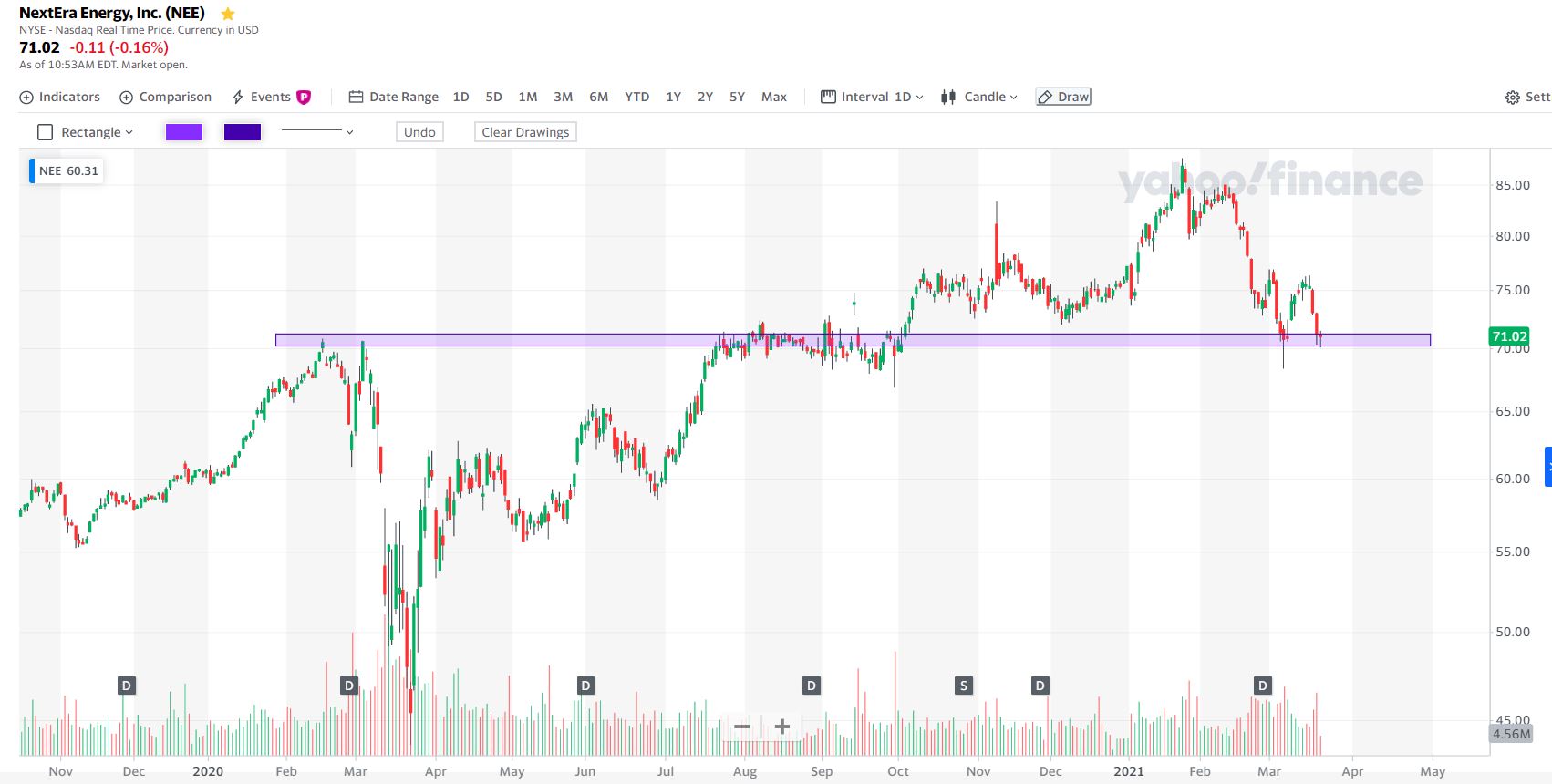Viewport: 1552px width, 784px height.
Task: Switch to the 1M date range
Action: [x=528, y=97]
